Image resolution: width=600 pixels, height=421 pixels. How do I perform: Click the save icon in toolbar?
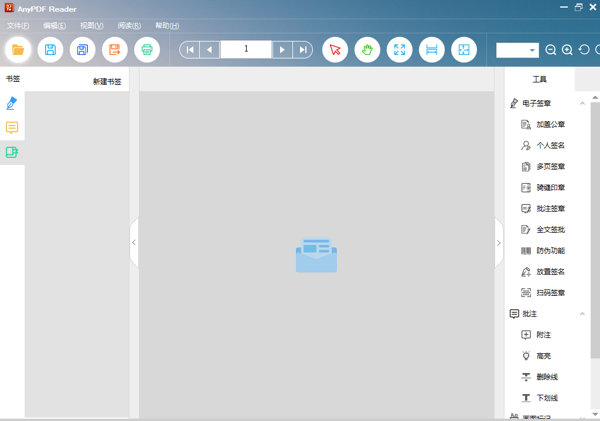pyautogui.click(x=50, y=50)
